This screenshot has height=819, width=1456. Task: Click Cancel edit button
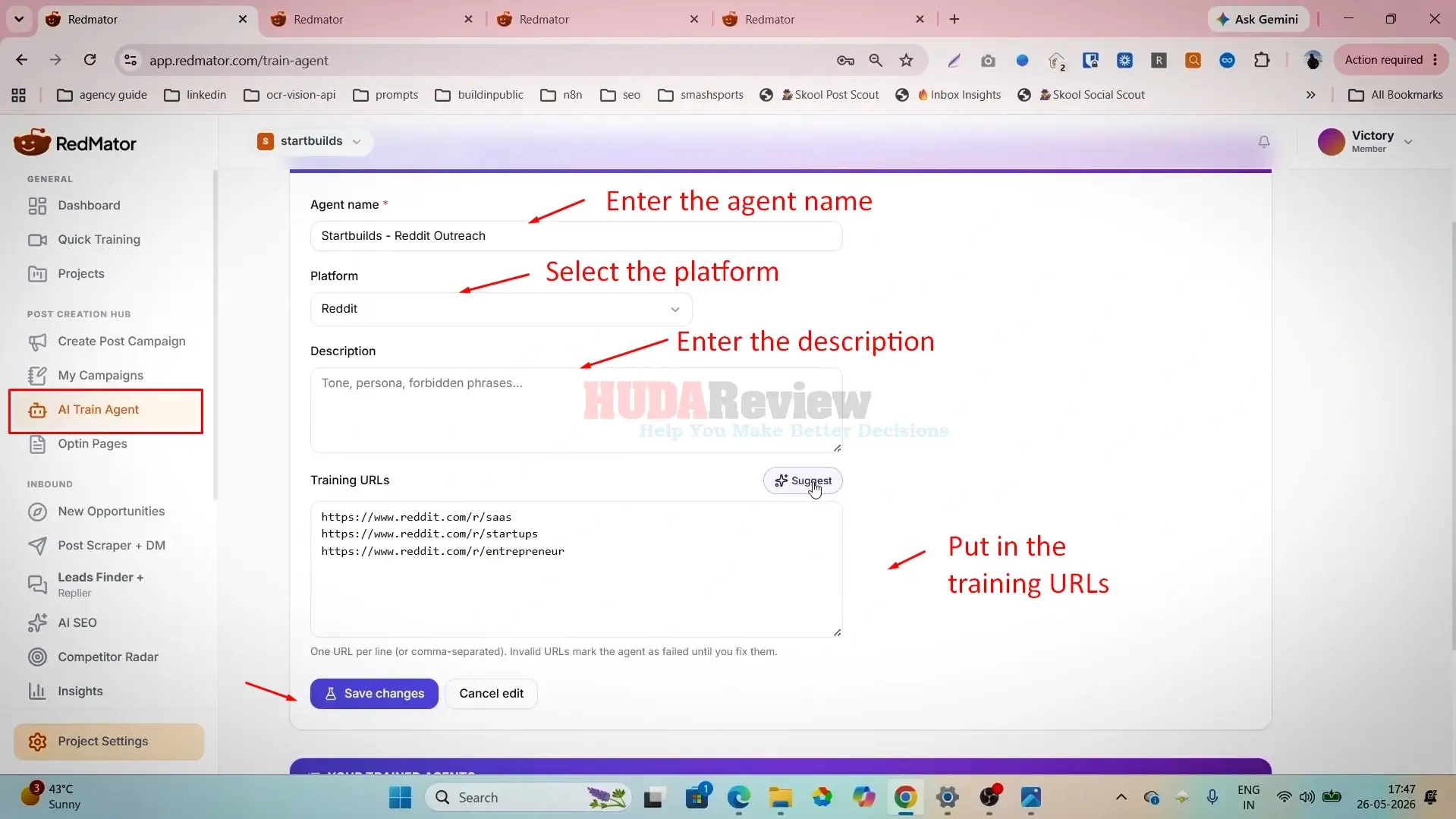click(491, 694)
